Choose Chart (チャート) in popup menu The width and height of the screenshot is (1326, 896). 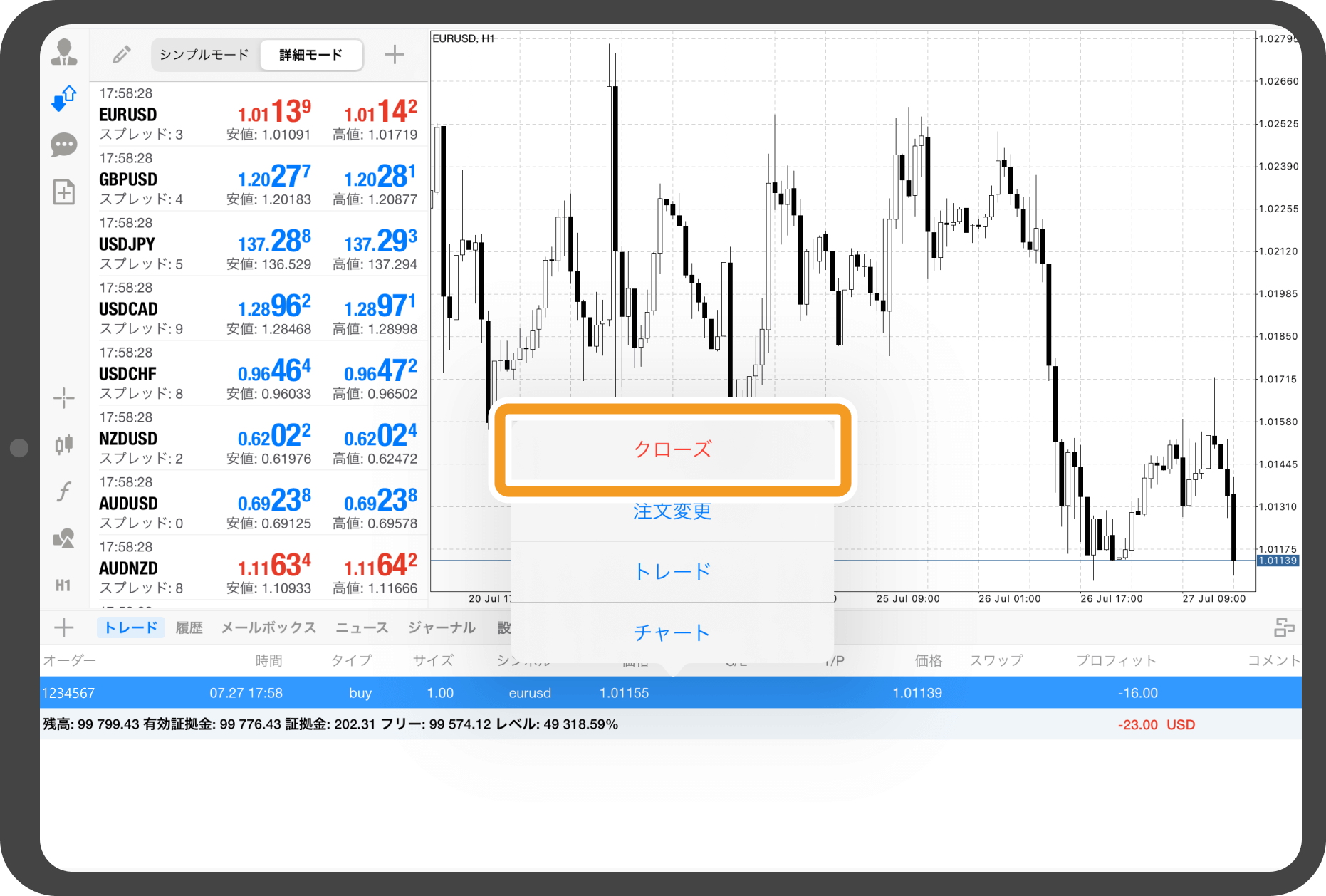(x=673, y=632)
